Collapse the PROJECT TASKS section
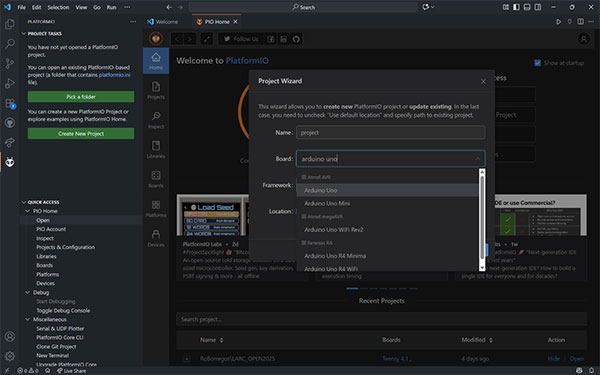 (x=24, y=34)
